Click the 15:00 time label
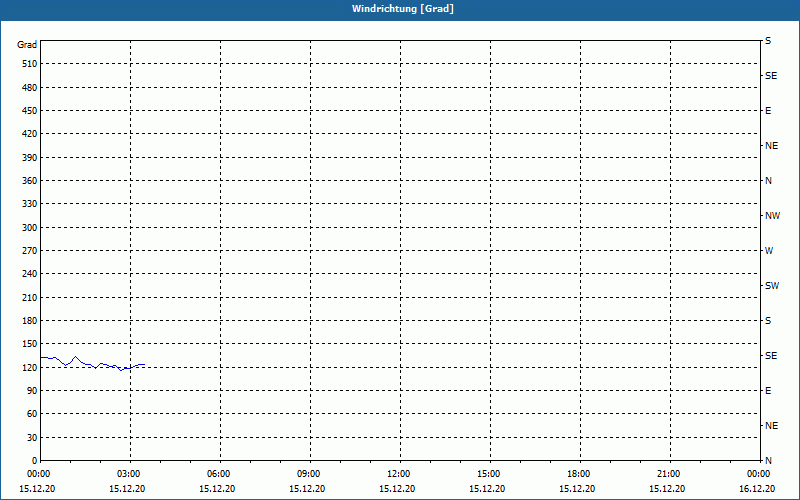 tap(489, 474)
